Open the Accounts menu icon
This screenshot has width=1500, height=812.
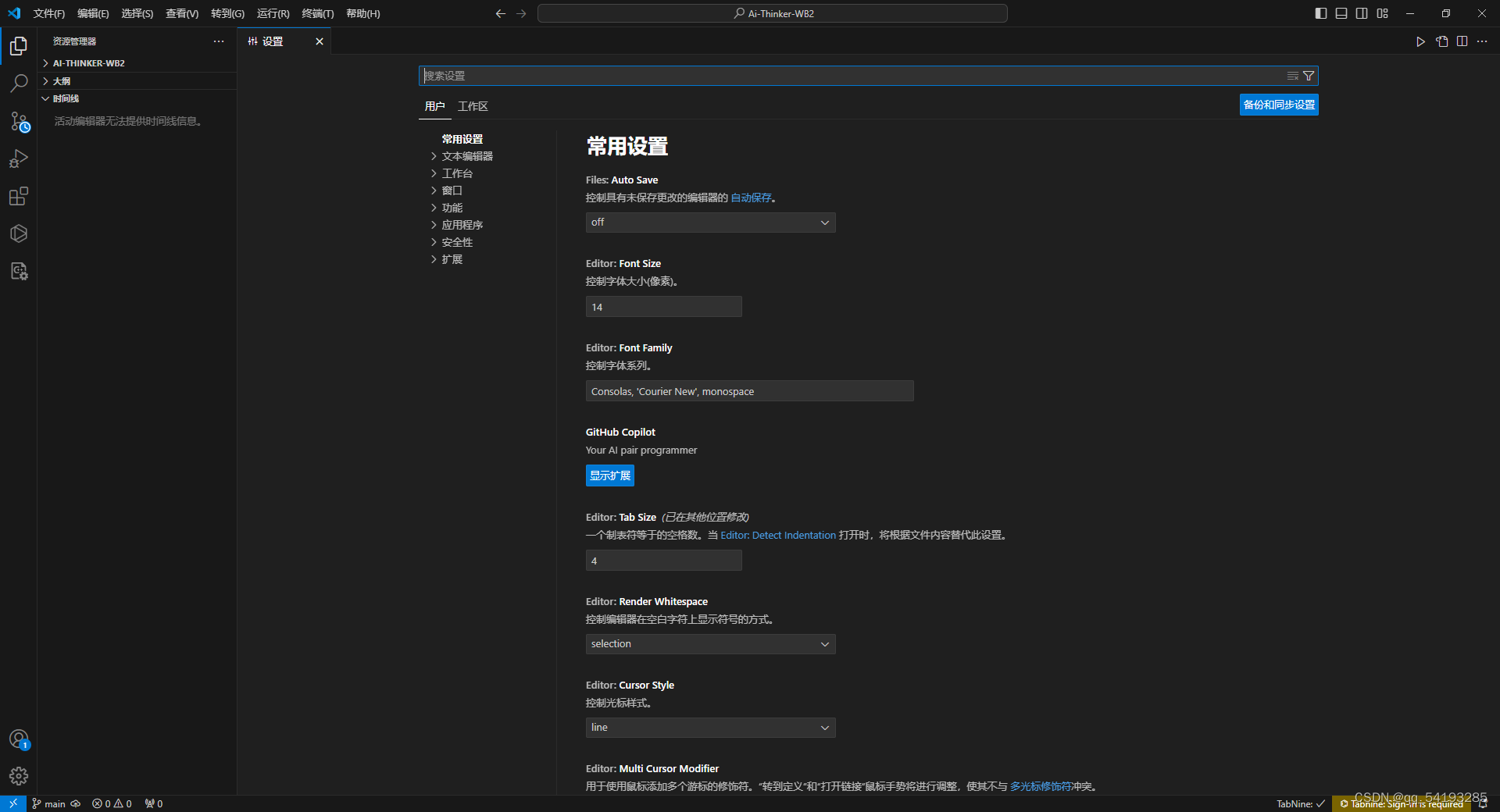(19, 739)
